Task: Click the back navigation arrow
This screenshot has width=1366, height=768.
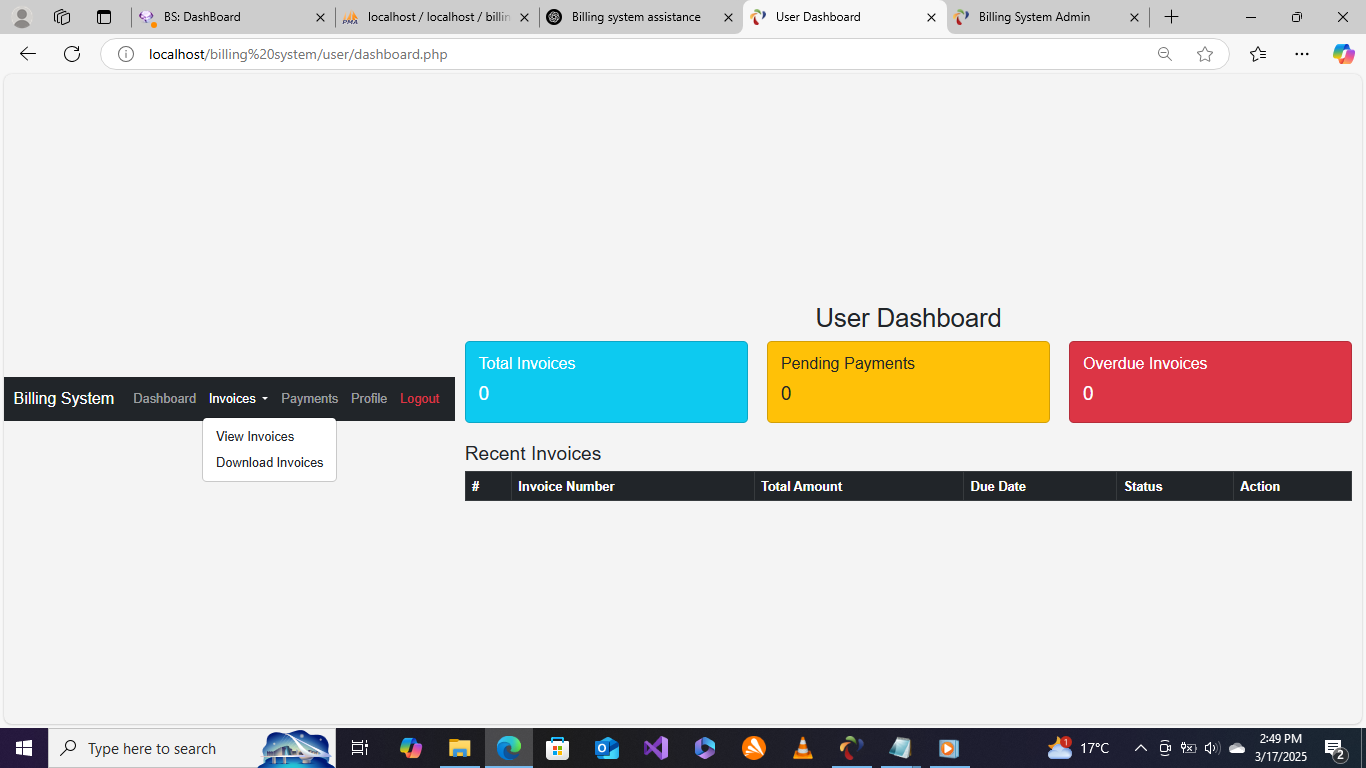Action: (x=28, y=54)
